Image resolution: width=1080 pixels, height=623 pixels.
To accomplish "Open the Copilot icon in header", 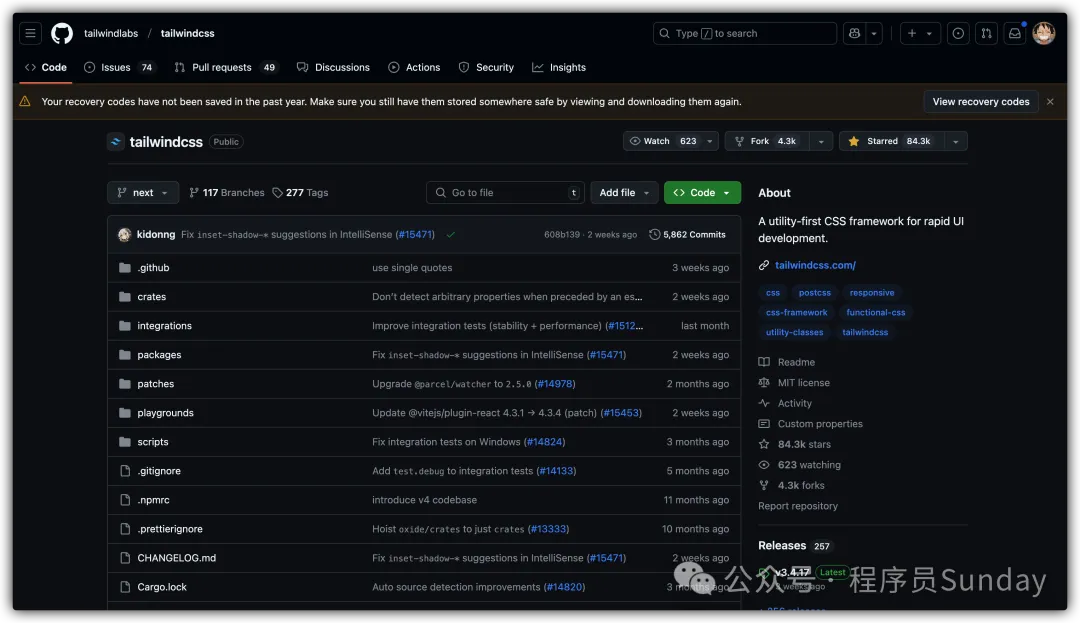I will [x=854, y=33].
